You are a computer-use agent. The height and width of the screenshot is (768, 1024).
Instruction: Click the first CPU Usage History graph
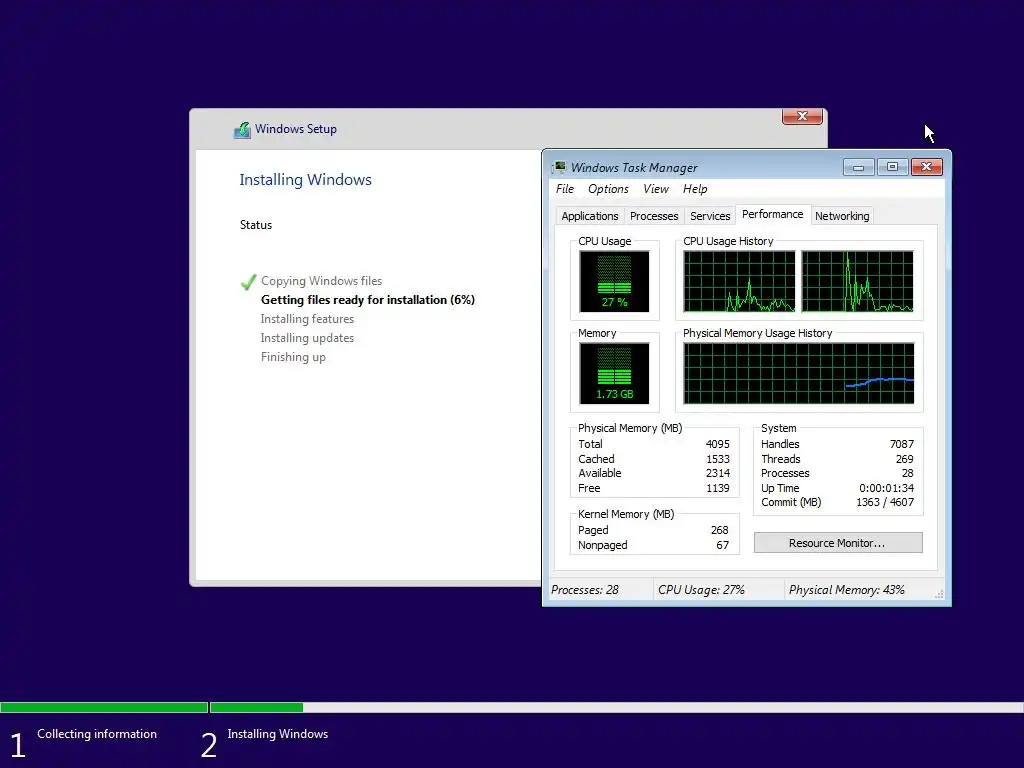coord(739,281)
